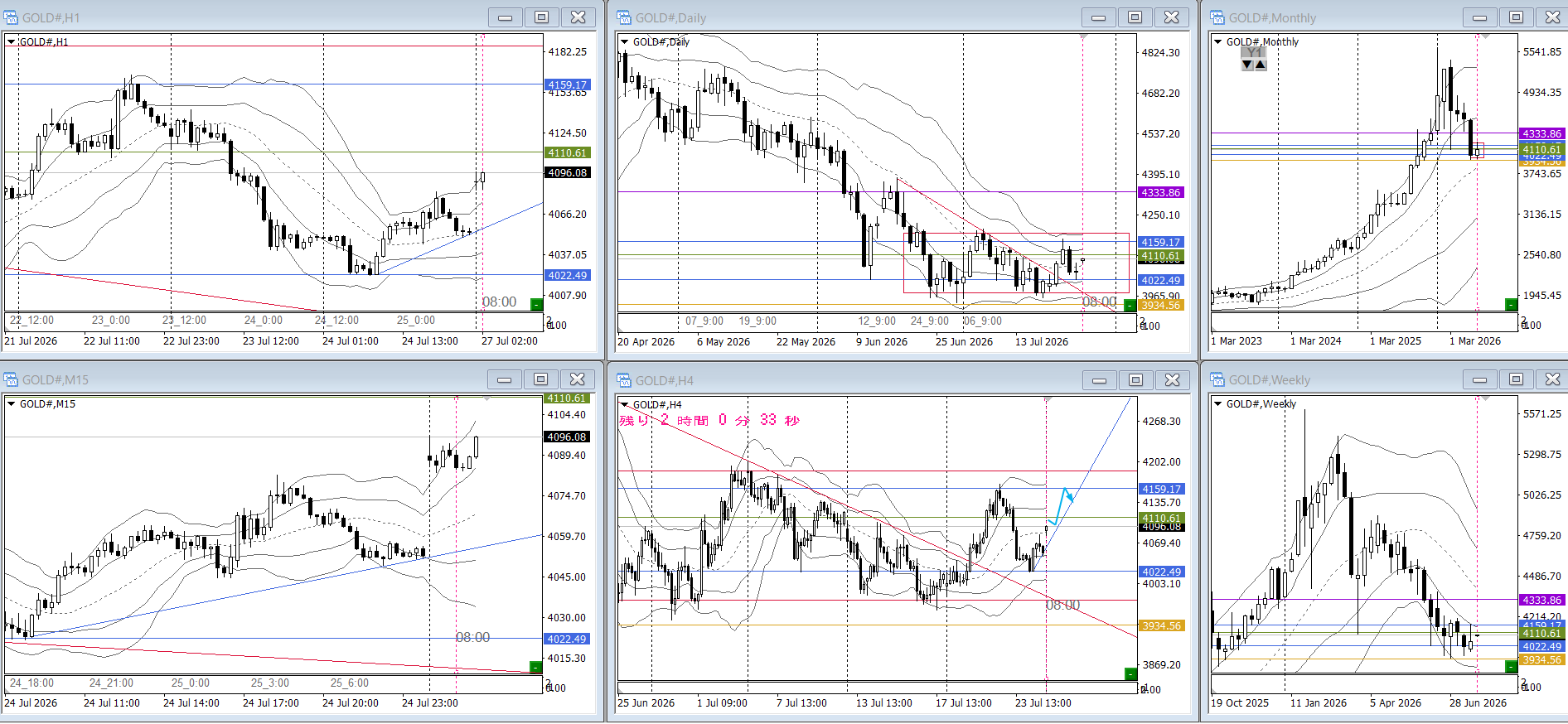This screenshot has height=724, width=1568.
Task: Maximize the GOLD#,Daily chart window
Action: point(1135,17)
